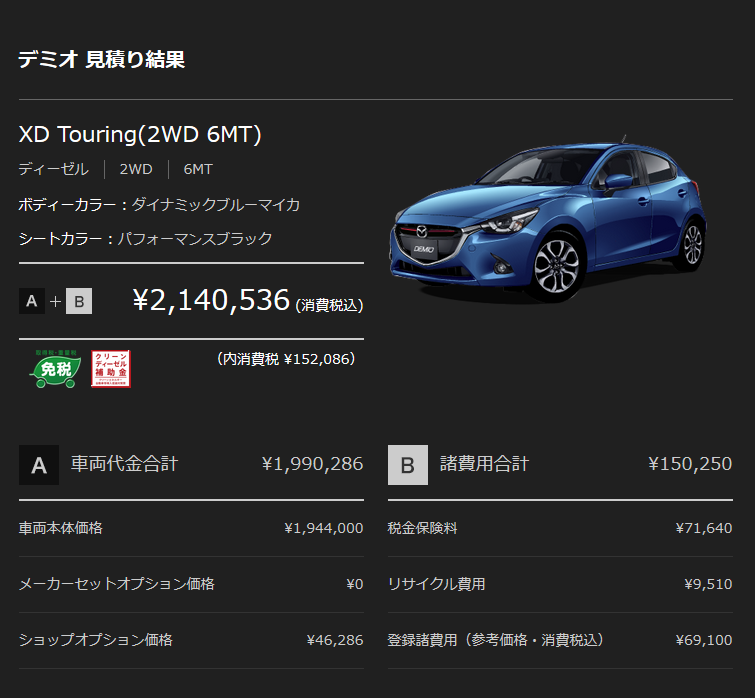Viewport: 755px width, 698px height.
Task: Click the 諸費用合計 heading
Action: [x=484, y=464]
